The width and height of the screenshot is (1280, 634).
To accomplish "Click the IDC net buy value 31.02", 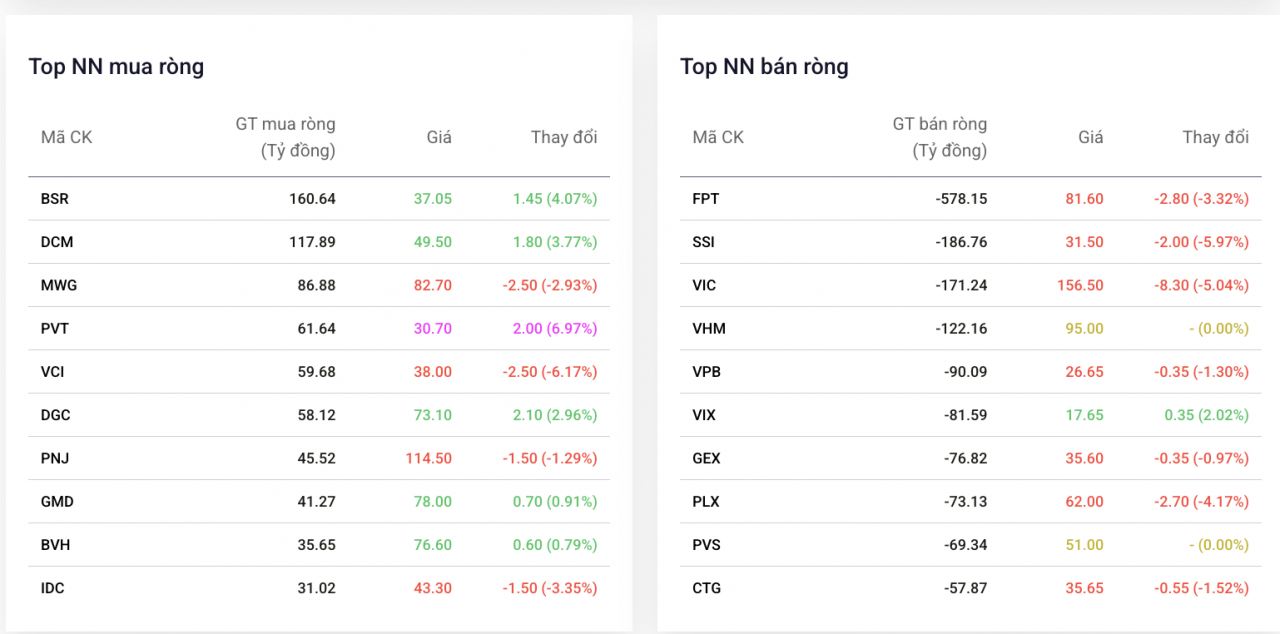I will tap(316, 588).
